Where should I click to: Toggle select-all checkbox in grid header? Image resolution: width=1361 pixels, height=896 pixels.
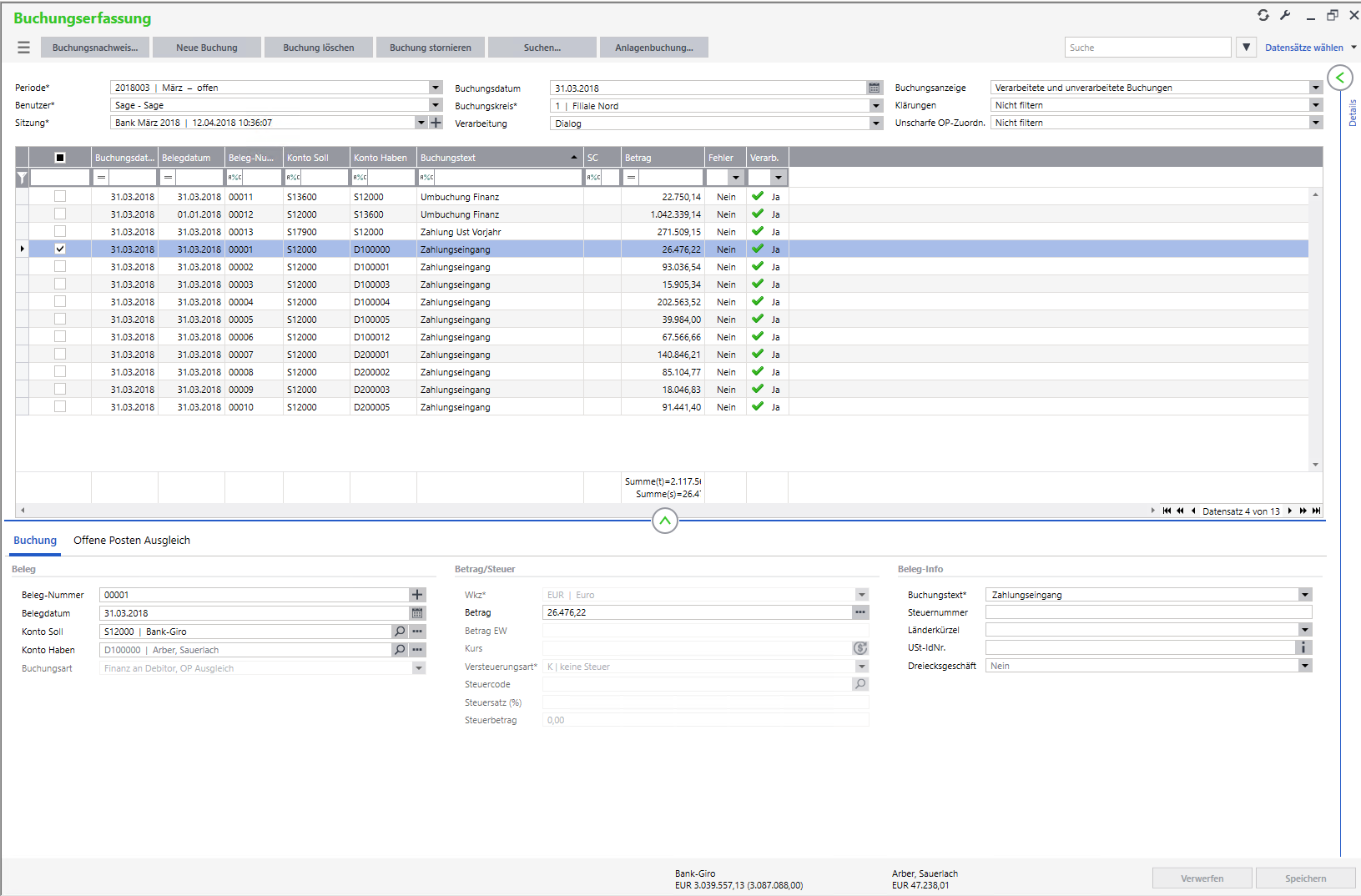(x=60, y=158)
